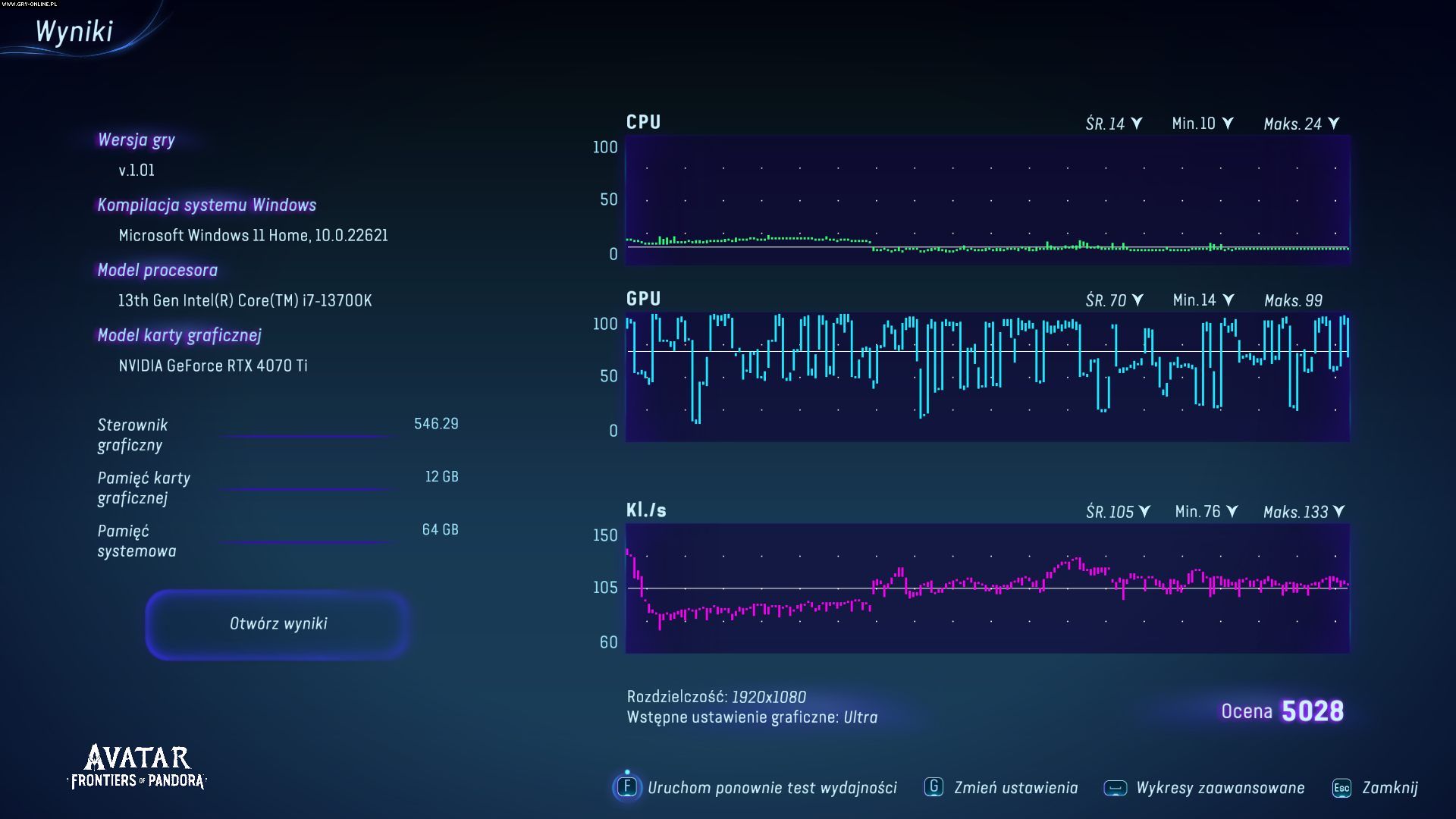Click the Ocena 5028 score
1456x819 pixels.
pyautogui.click(x=1282, y=711)
